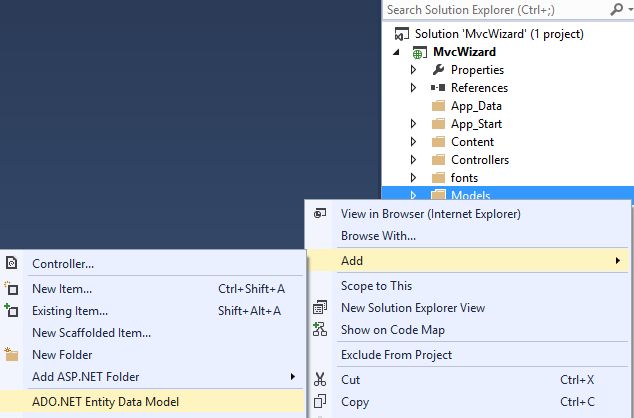Select the Content folder label
634x418 pixels.
(472, 141)
